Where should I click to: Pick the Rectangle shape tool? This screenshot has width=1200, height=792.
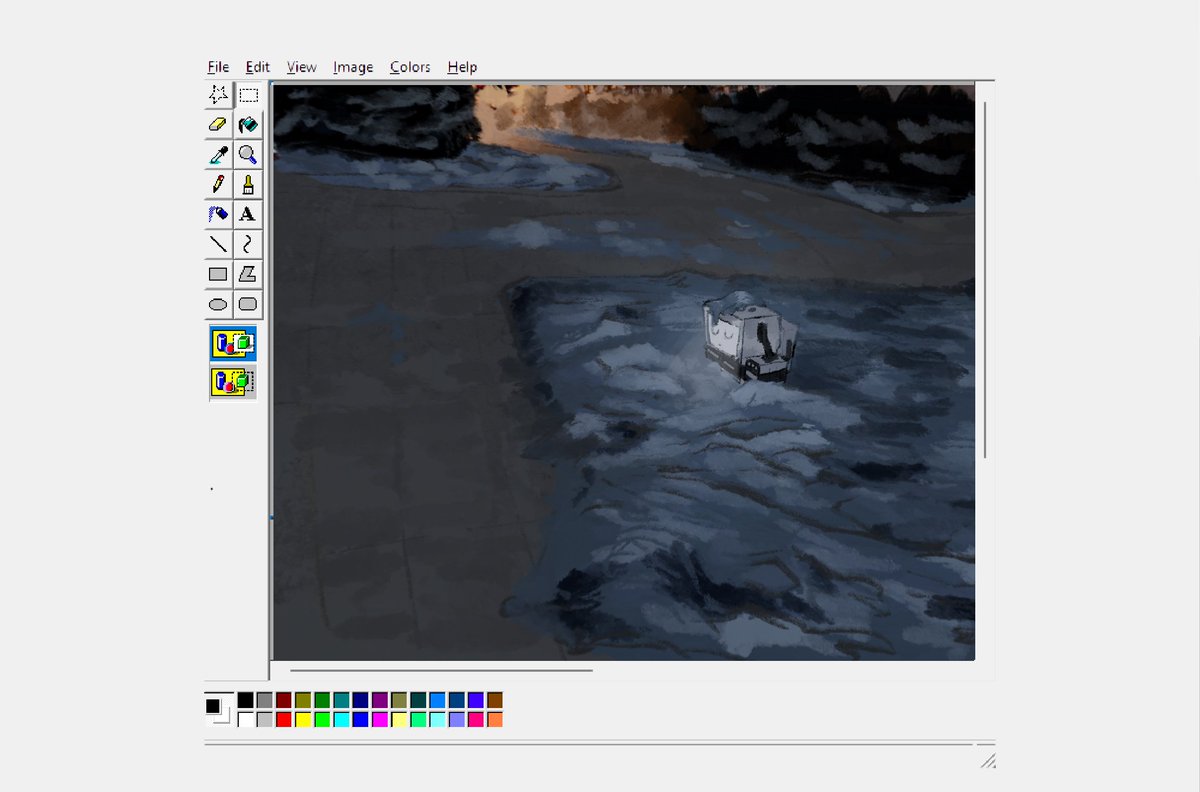tap(218, 274)
